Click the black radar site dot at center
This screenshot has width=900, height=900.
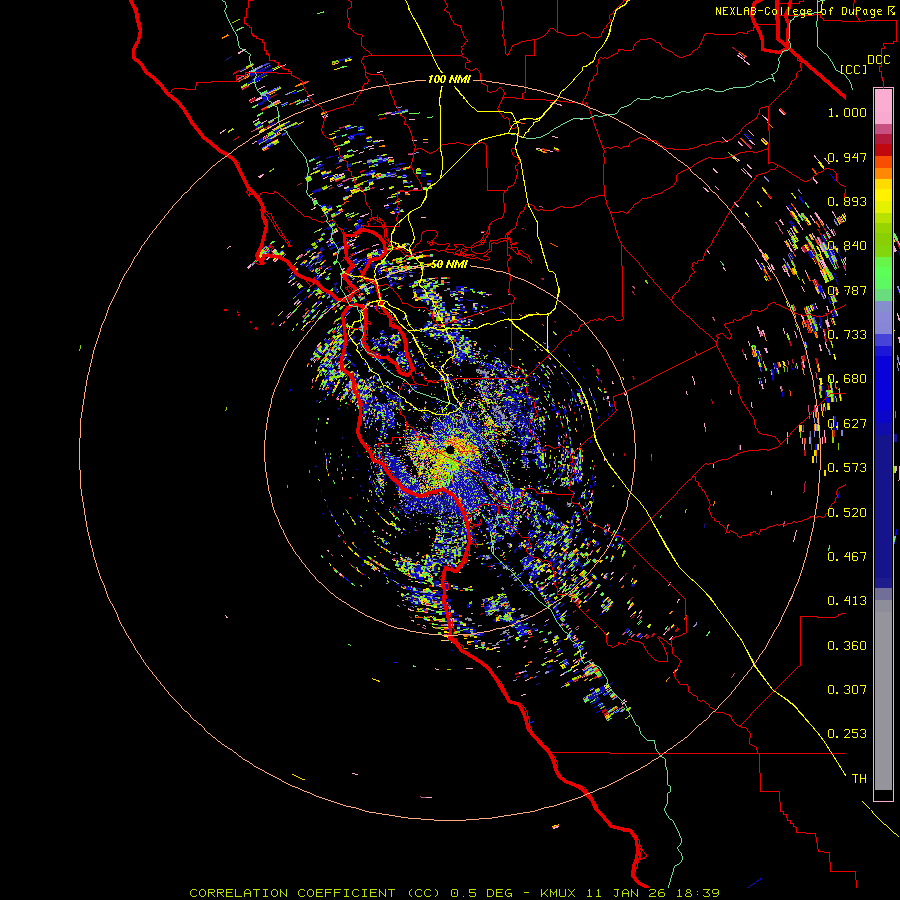point(450,449)
